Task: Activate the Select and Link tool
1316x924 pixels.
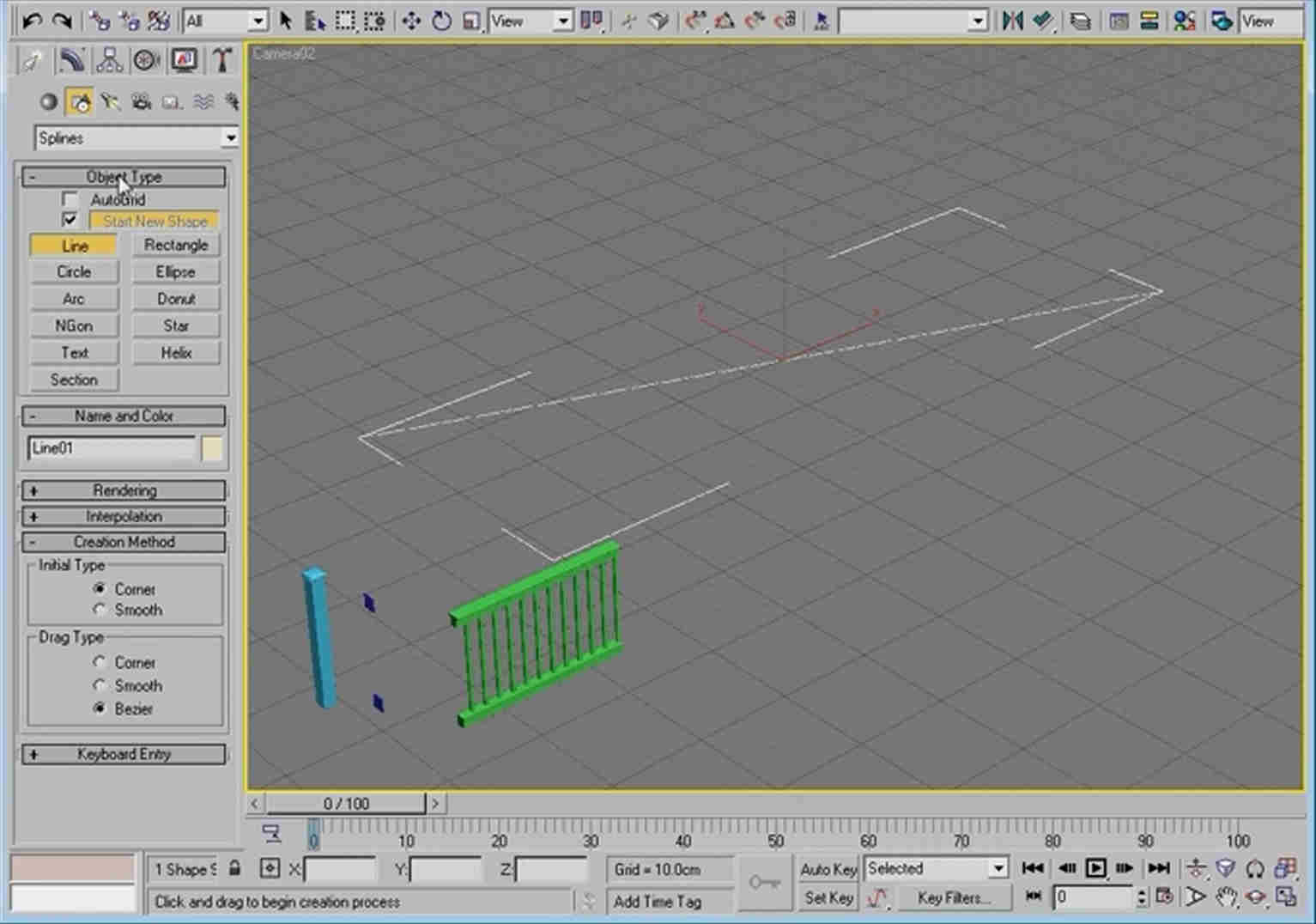Action: click(x=100, y=21)
